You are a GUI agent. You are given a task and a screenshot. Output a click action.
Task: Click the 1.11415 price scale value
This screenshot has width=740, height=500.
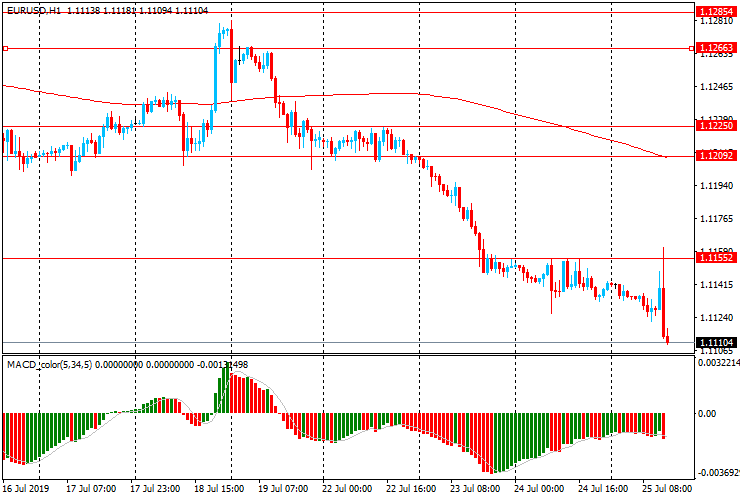(x=716, y=285)
